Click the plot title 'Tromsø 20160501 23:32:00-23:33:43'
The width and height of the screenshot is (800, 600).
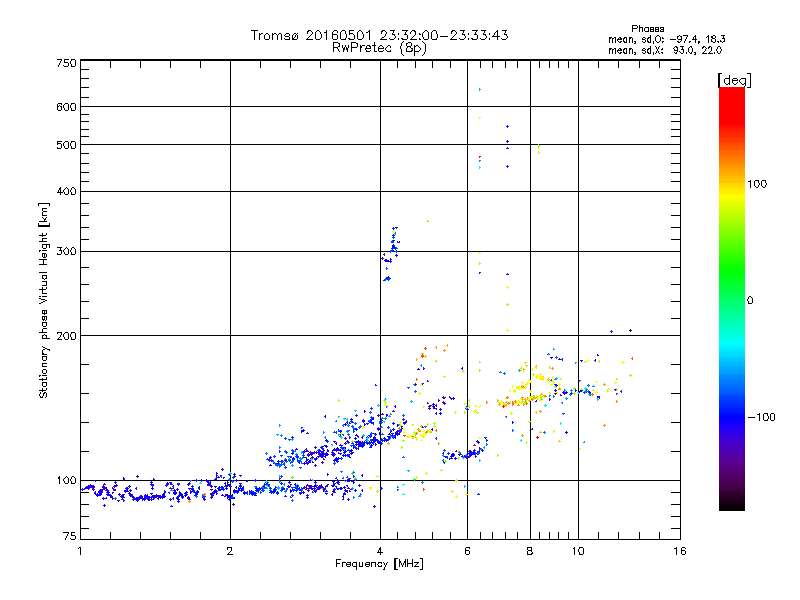tap(379, 35)
